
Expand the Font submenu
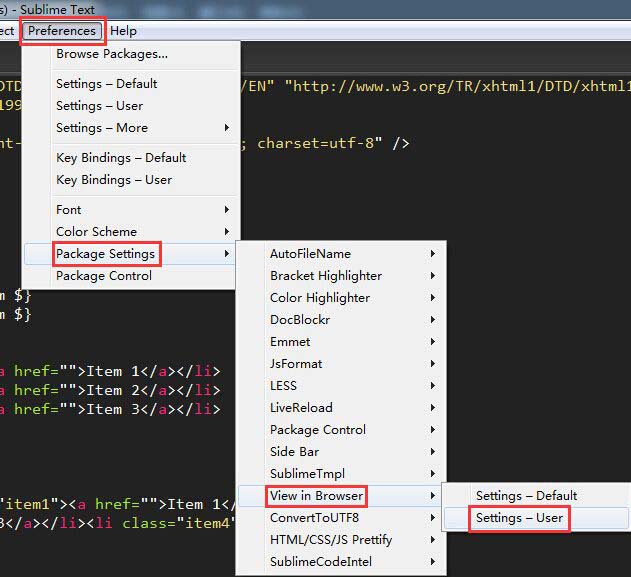point(131,210)
